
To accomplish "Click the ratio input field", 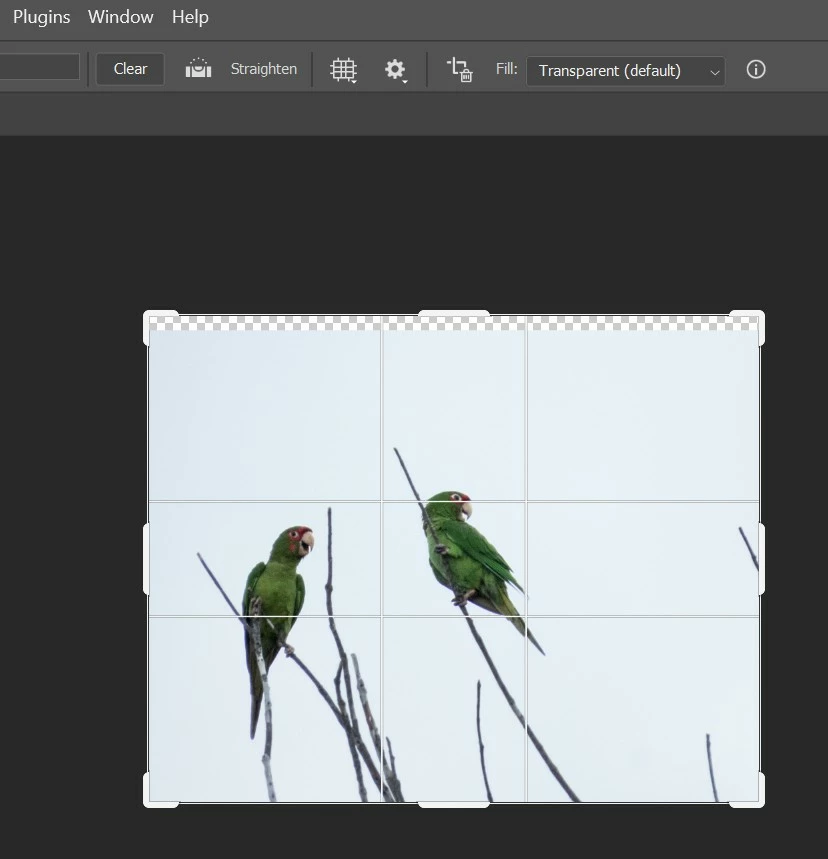I will point(39,67).
